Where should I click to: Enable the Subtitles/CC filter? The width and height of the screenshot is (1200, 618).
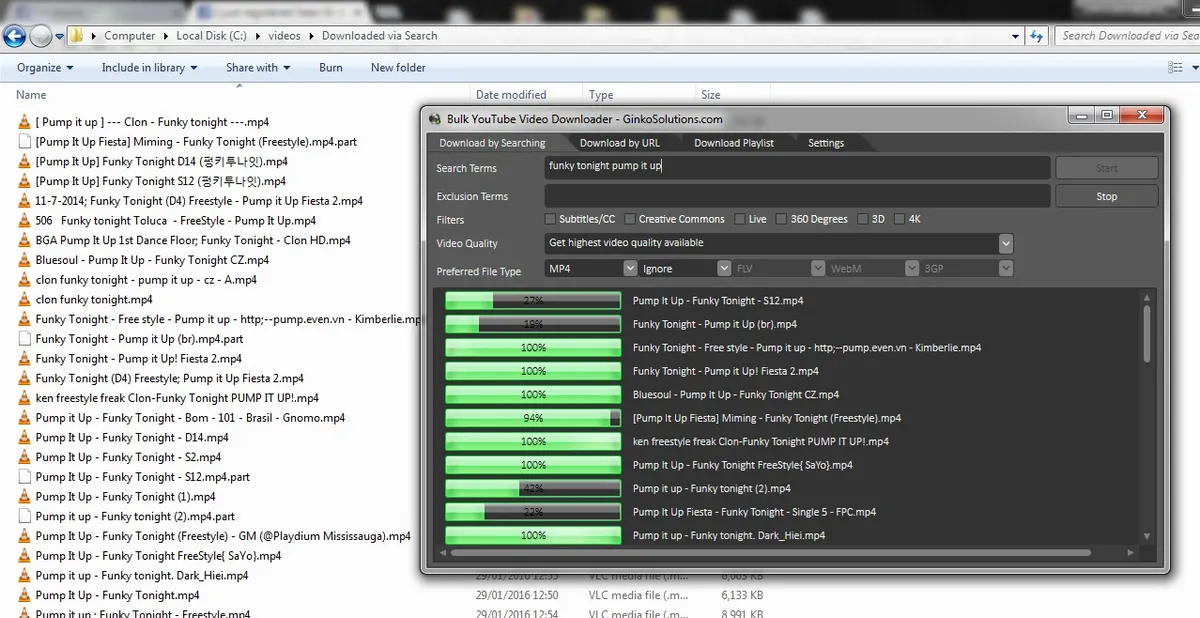(550, 218)
